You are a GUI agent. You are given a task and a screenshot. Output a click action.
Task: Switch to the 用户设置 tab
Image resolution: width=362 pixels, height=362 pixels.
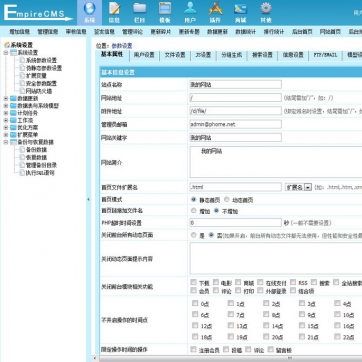144,55
